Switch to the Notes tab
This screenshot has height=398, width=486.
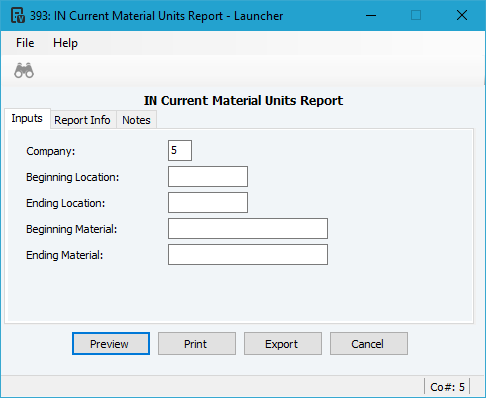point(136,120)
